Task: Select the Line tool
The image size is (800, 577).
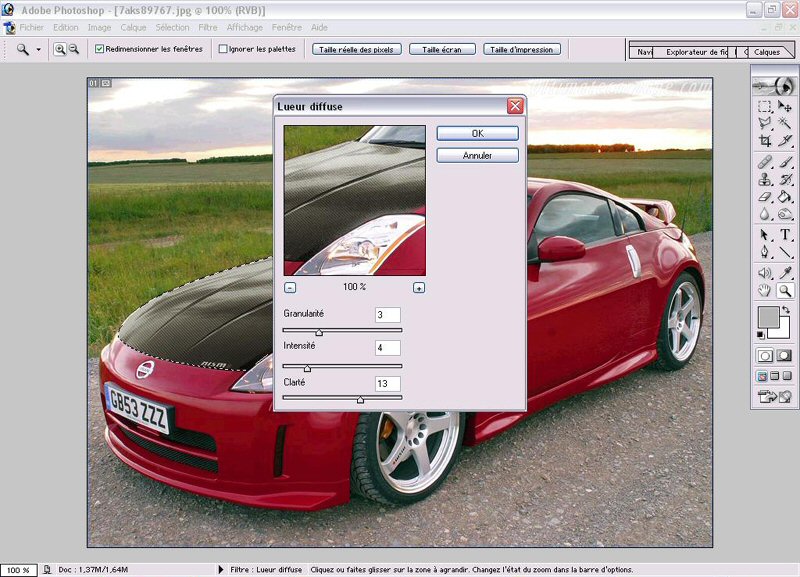Action: (x=785, y=252)
